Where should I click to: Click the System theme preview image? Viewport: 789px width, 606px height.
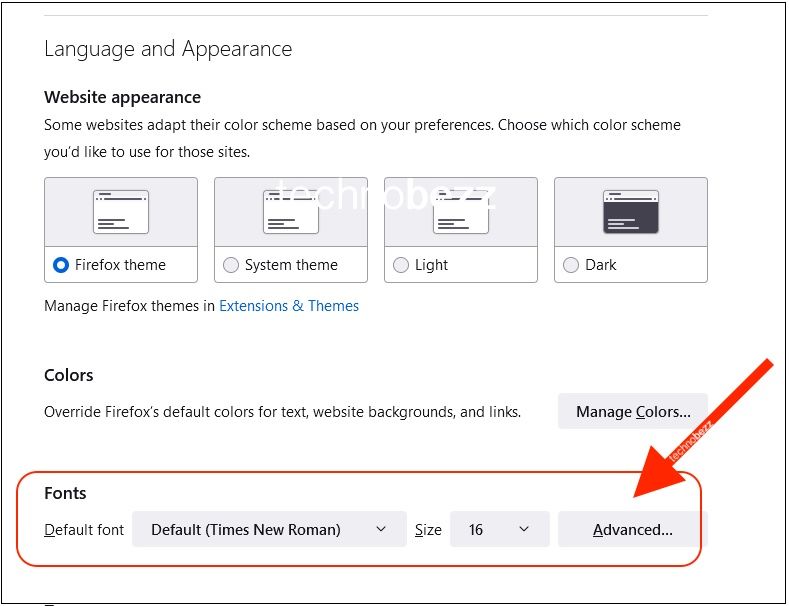[291, 212]
